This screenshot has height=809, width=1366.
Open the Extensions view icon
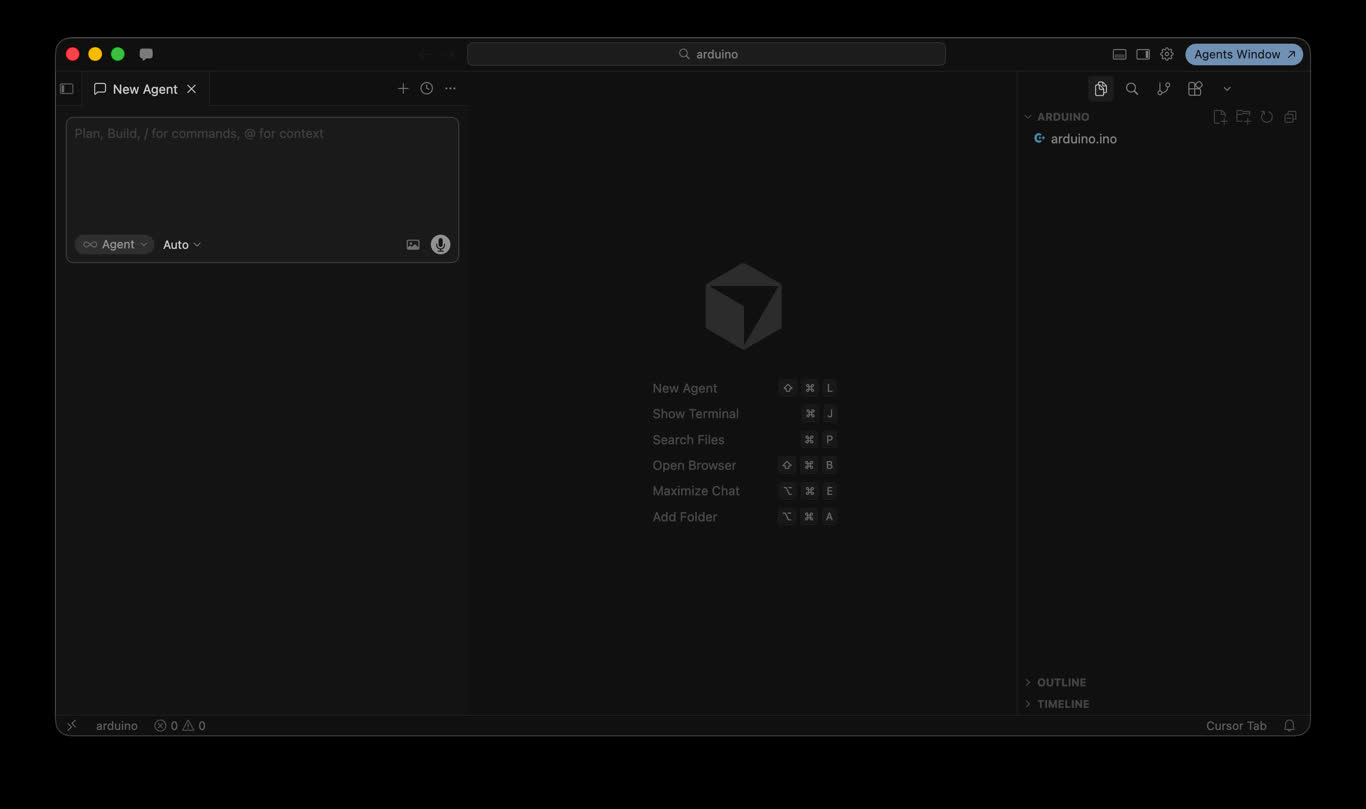(1195, 89)
